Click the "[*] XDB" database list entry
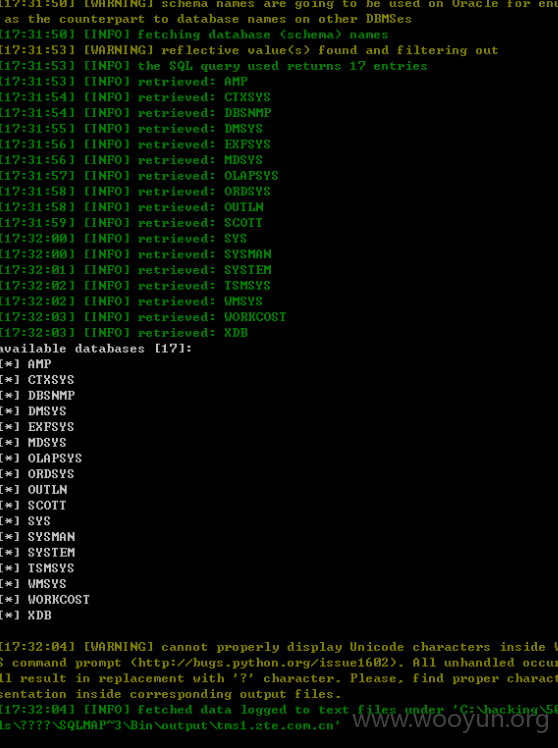Viewport: 558px width, 748px height. coord(26,616)
